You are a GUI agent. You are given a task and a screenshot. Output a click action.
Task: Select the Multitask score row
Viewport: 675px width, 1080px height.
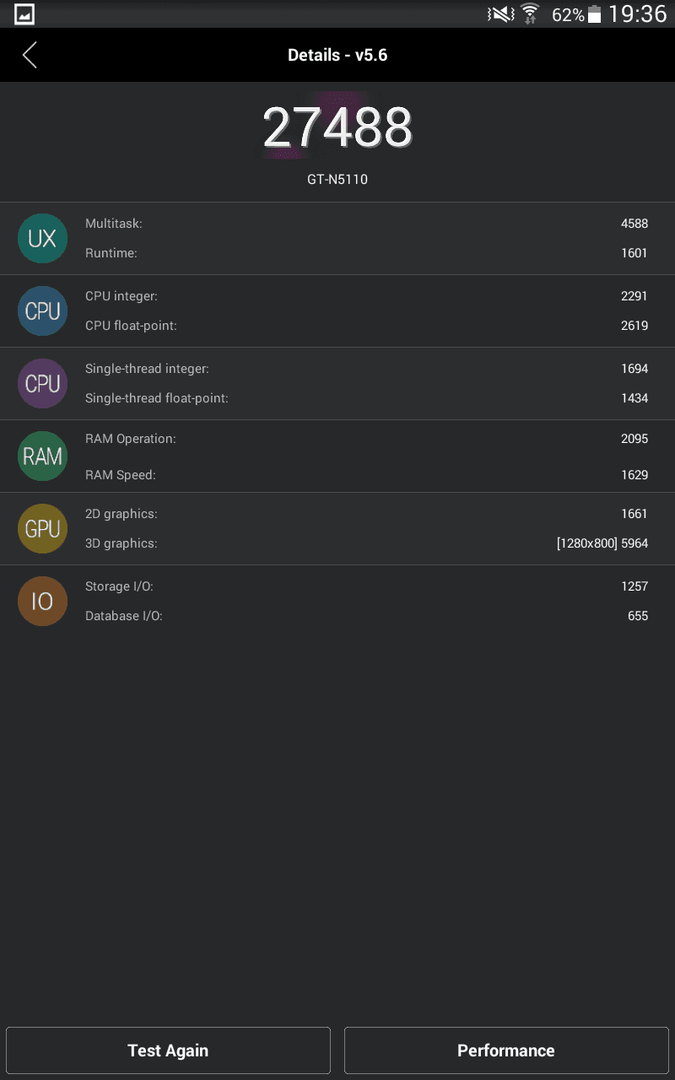coord(366,223)
